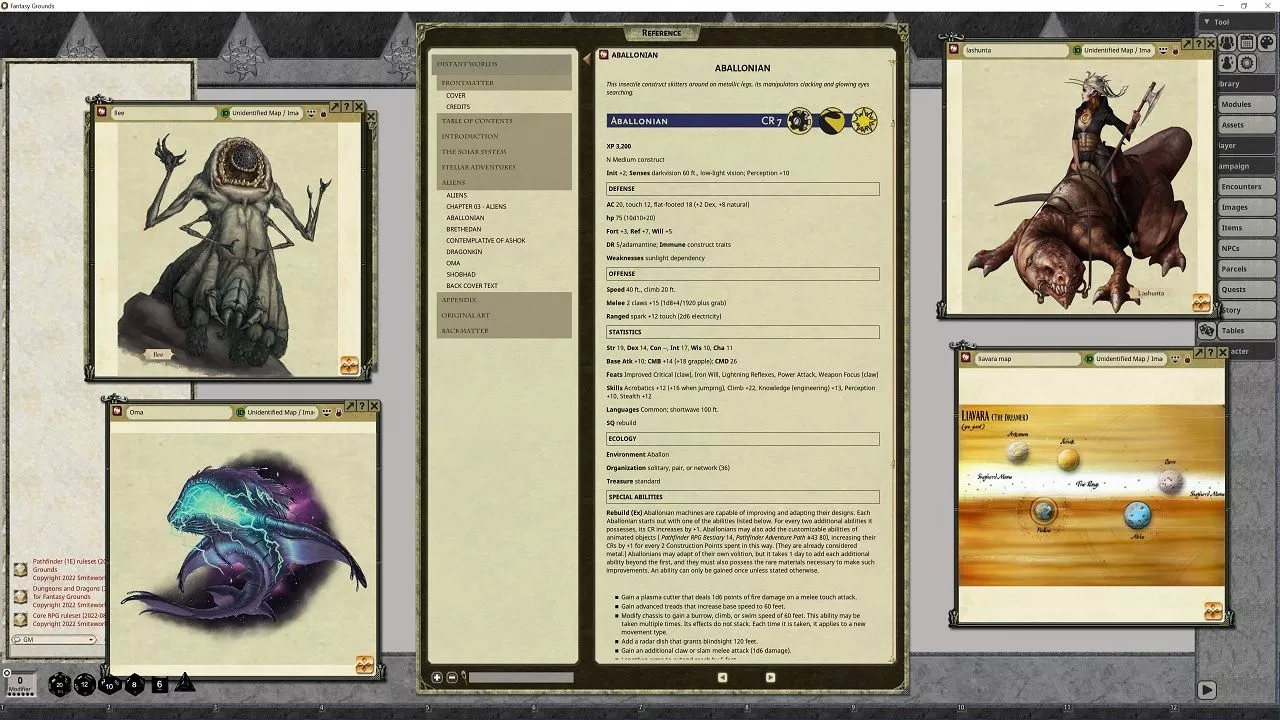The width and height of the screenshot is (1280, 720).
Task: Click the plus zoom button below index
Action: tap(437, 677)
